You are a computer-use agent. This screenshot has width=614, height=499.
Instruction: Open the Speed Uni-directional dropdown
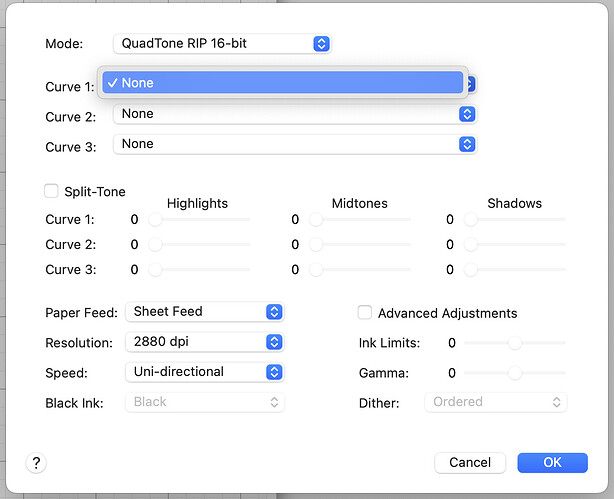point(204,372)
